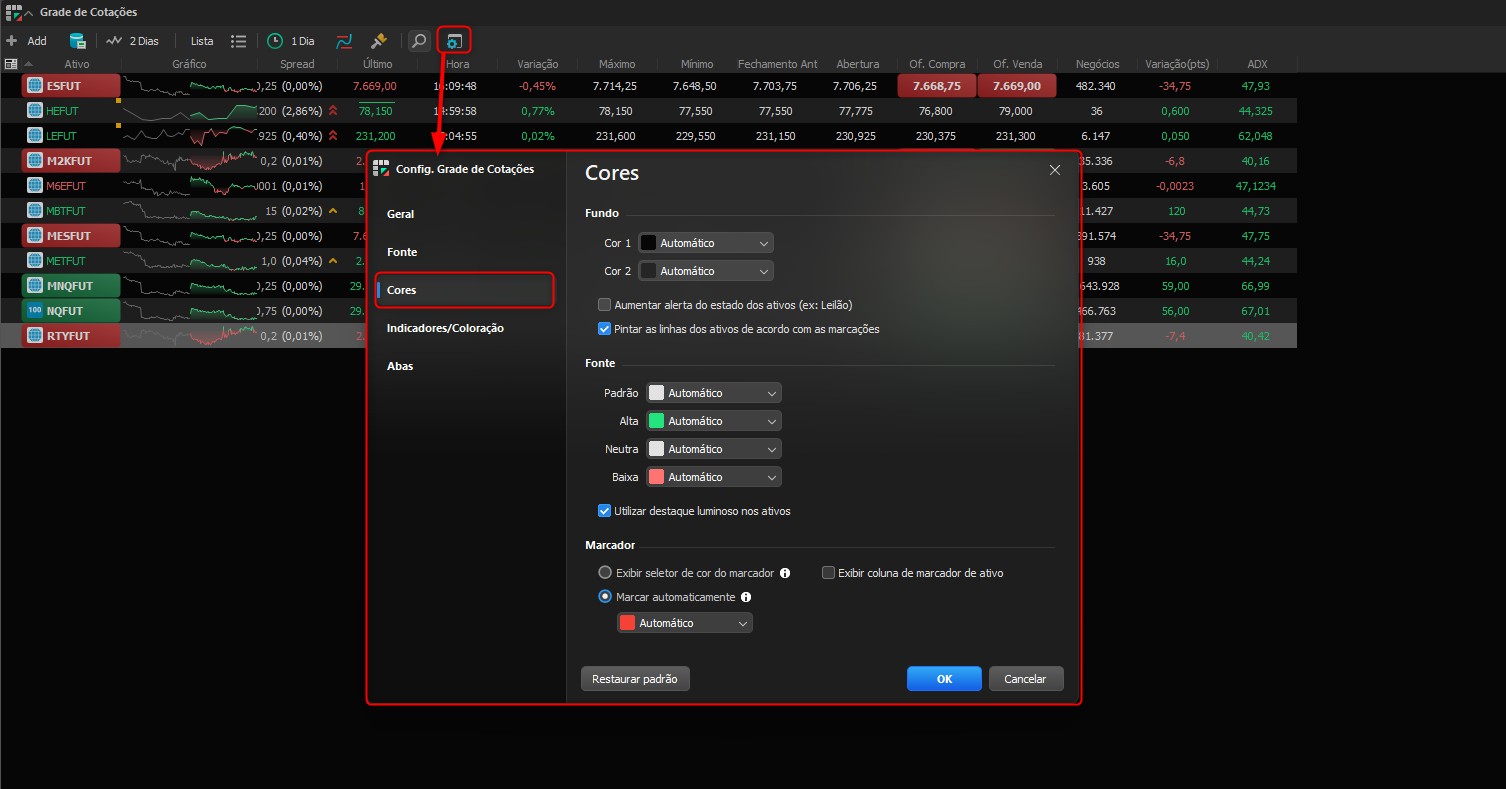Close the Cores settings dialog with X
1506x789 pixels.
click(1055, 170)
